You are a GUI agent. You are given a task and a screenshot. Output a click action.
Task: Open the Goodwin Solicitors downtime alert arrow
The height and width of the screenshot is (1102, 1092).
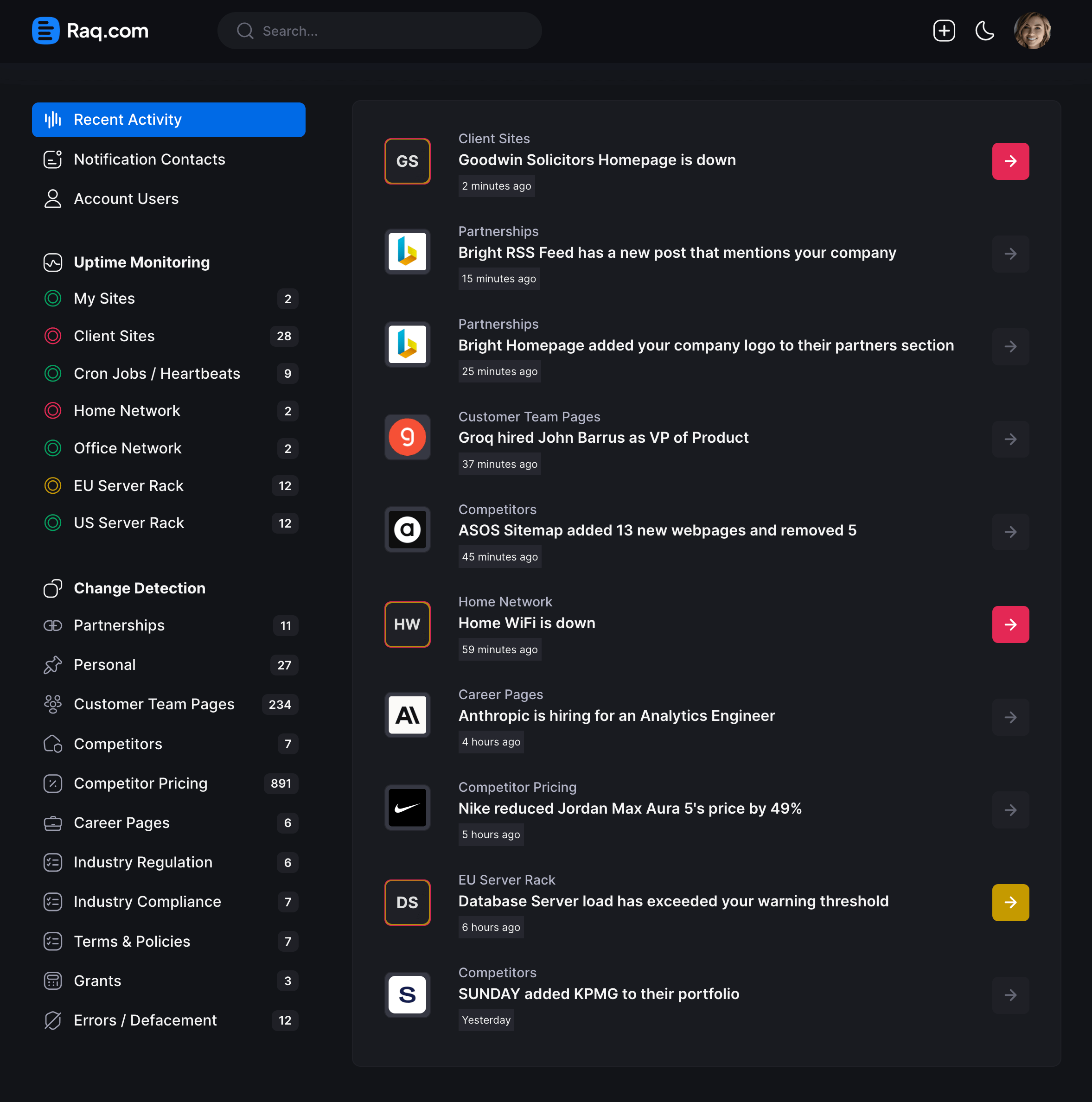[1010, 161]
